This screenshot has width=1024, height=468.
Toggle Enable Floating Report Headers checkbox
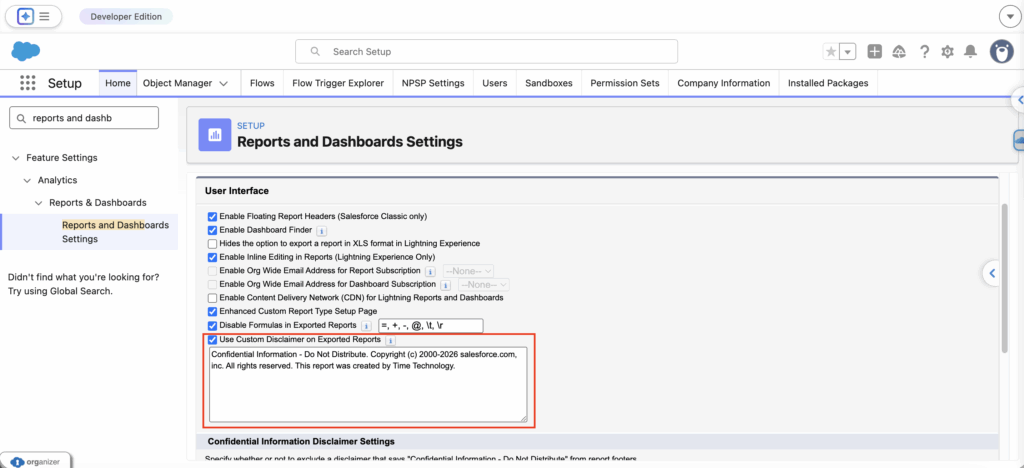pyautogui.click(x=212, y=216)
